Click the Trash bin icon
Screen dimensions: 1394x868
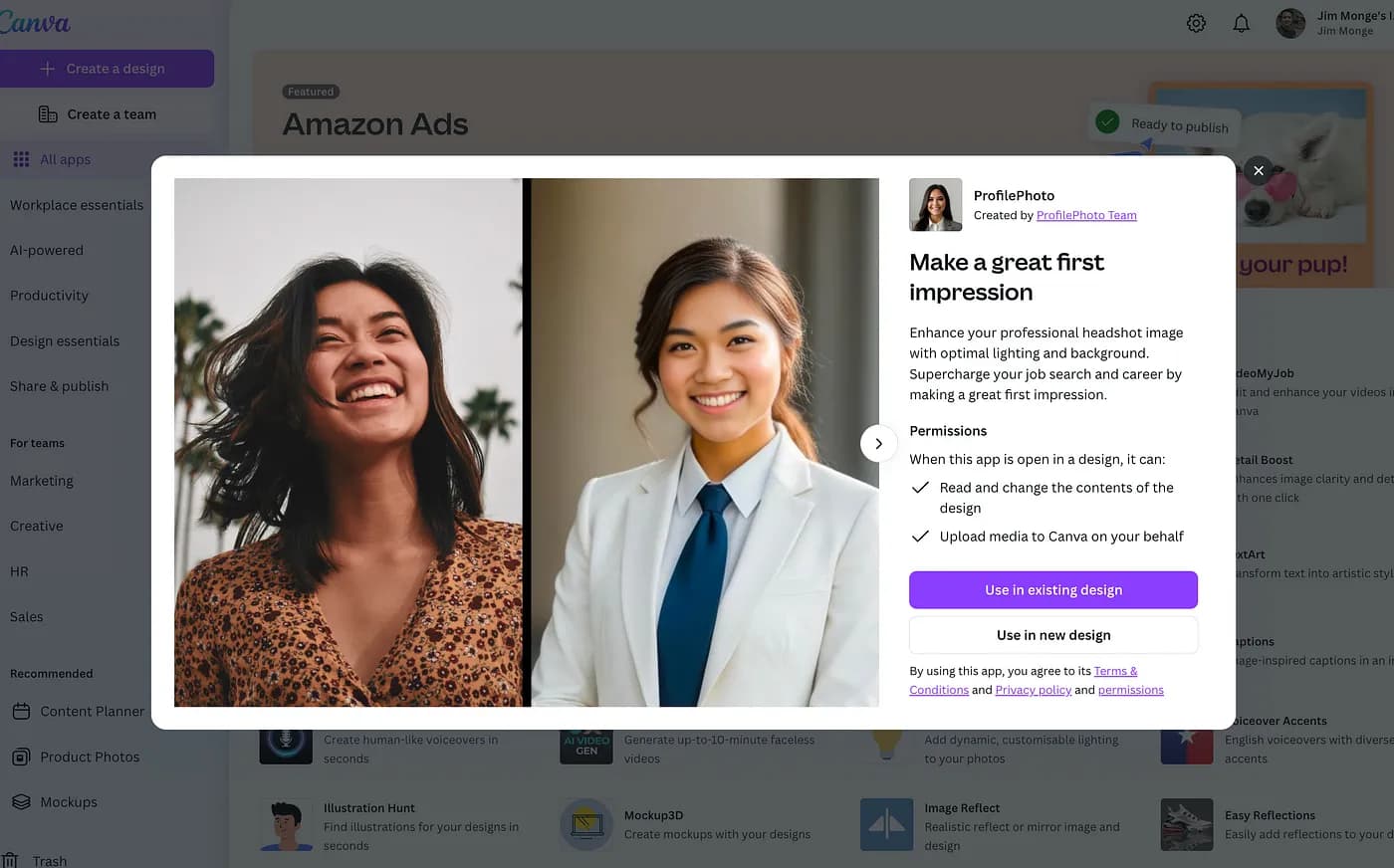pos(10,860)
